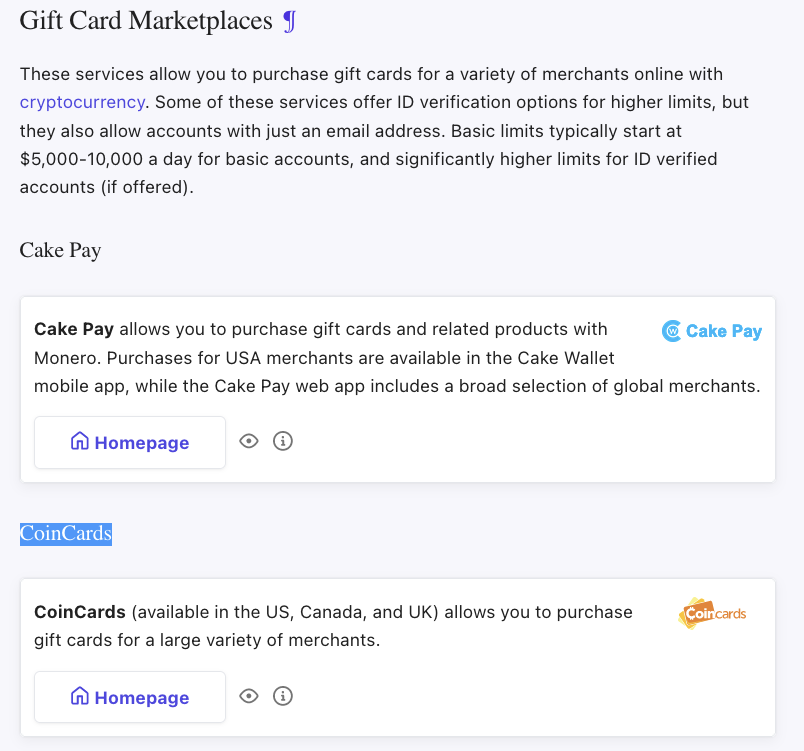Click the bold CoinCards text in card
This screenshot has width=804, height=751.
tap(79, 612)
